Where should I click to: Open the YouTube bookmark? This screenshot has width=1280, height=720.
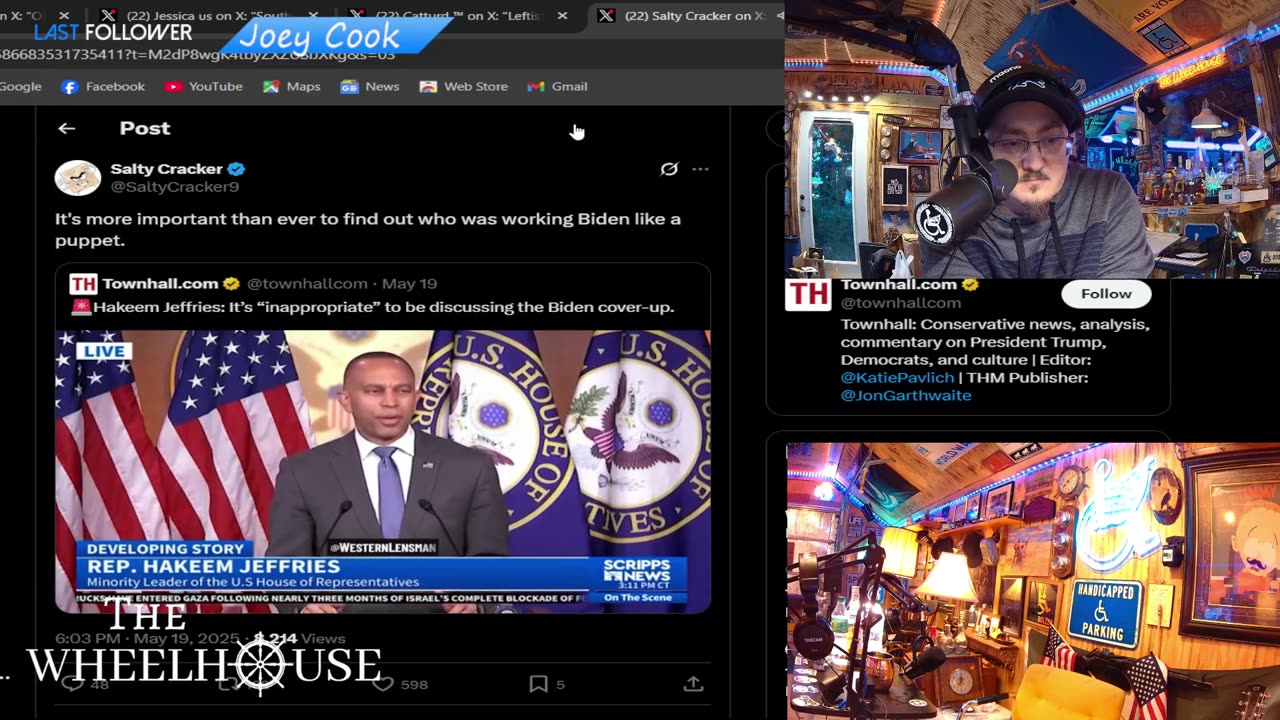pos(204,86)
